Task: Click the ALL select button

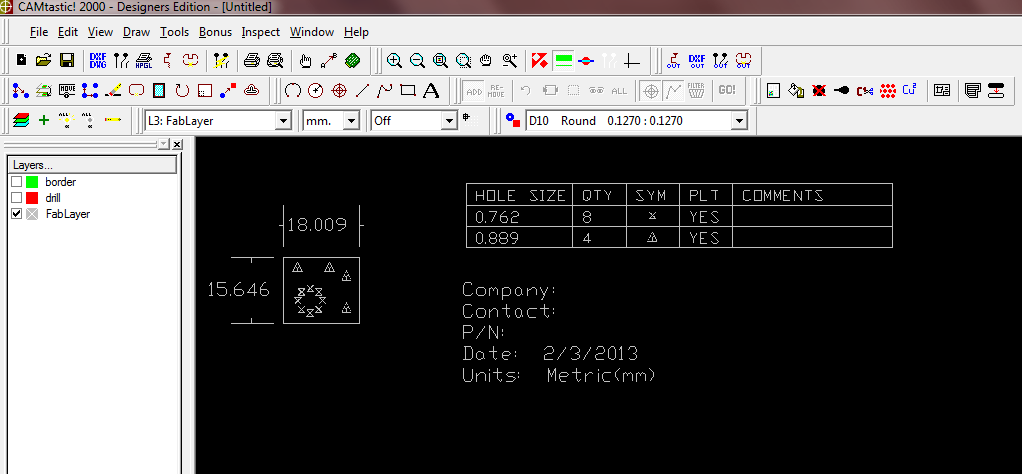Action: pos(619,91)
